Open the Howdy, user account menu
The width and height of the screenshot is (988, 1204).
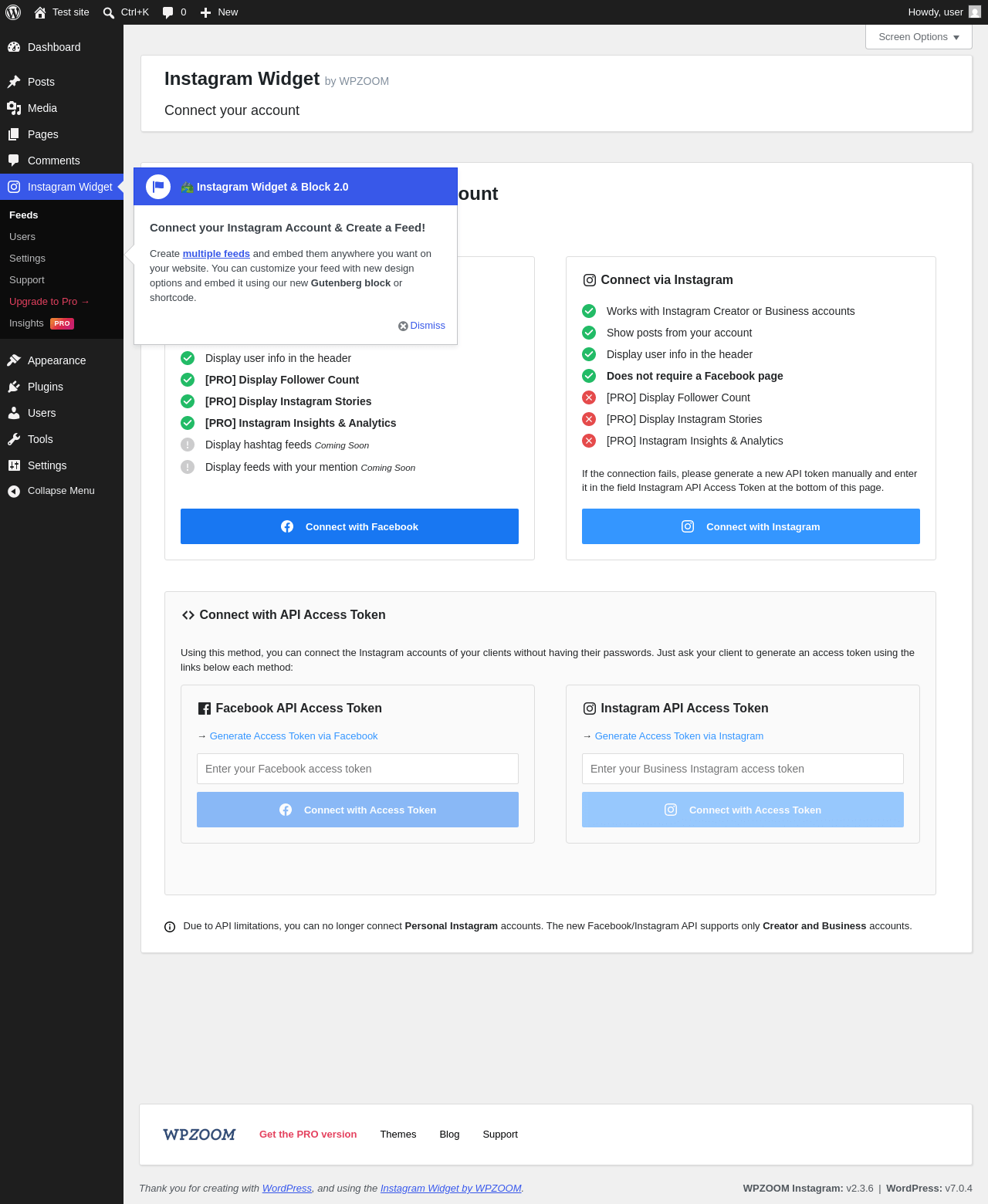[944, 12]
